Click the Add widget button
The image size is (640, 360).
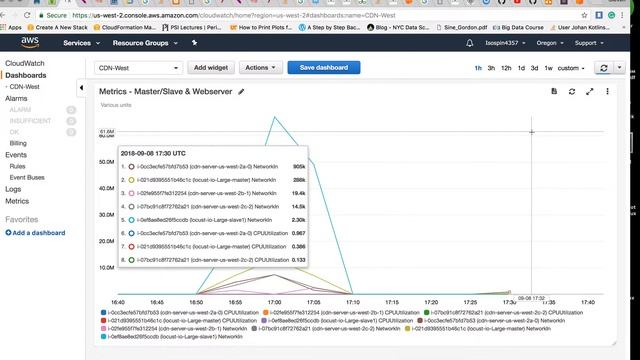pos(211,68)
